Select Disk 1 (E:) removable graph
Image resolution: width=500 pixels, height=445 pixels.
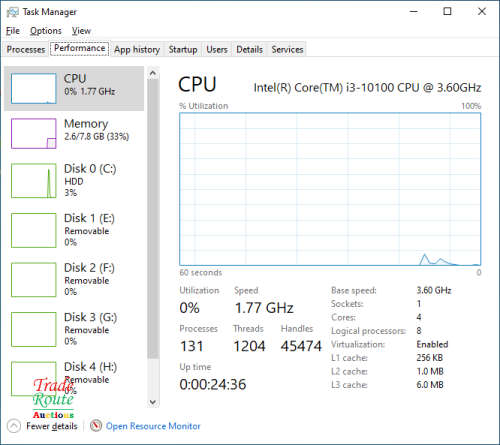(34, 230)
